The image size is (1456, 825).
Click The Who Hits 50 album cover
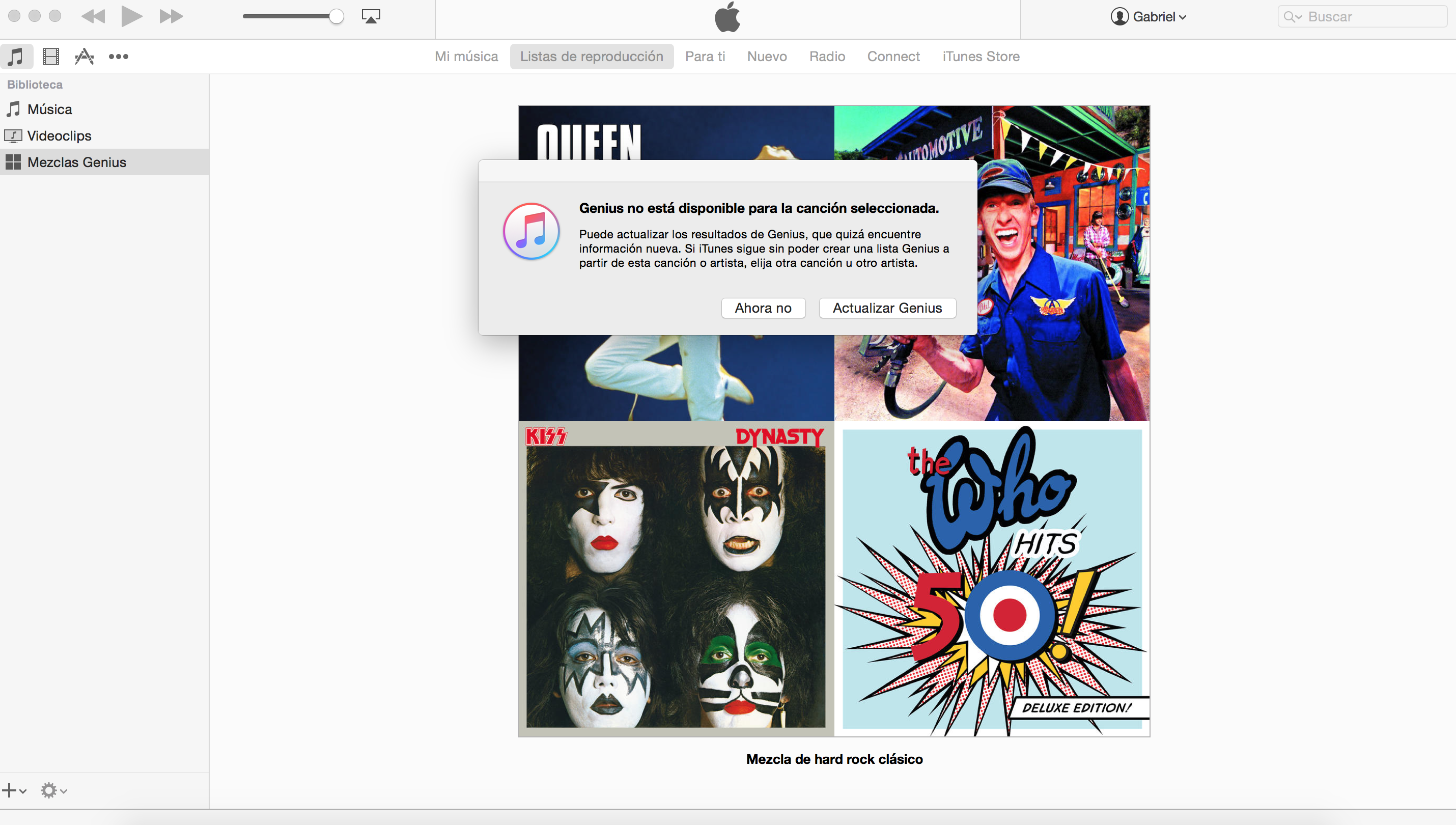tap(992, 579)
